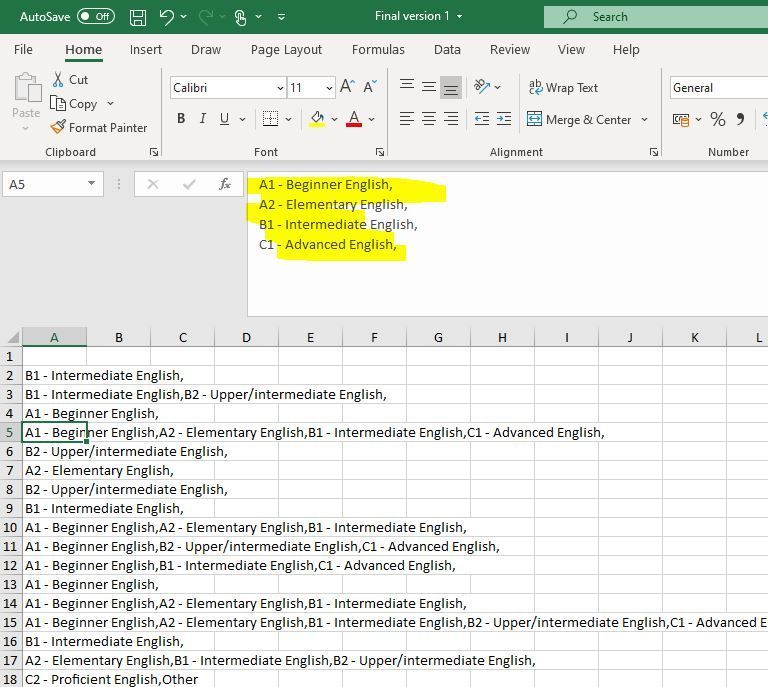Open the font size 11 dropdown

coord(329,88)
